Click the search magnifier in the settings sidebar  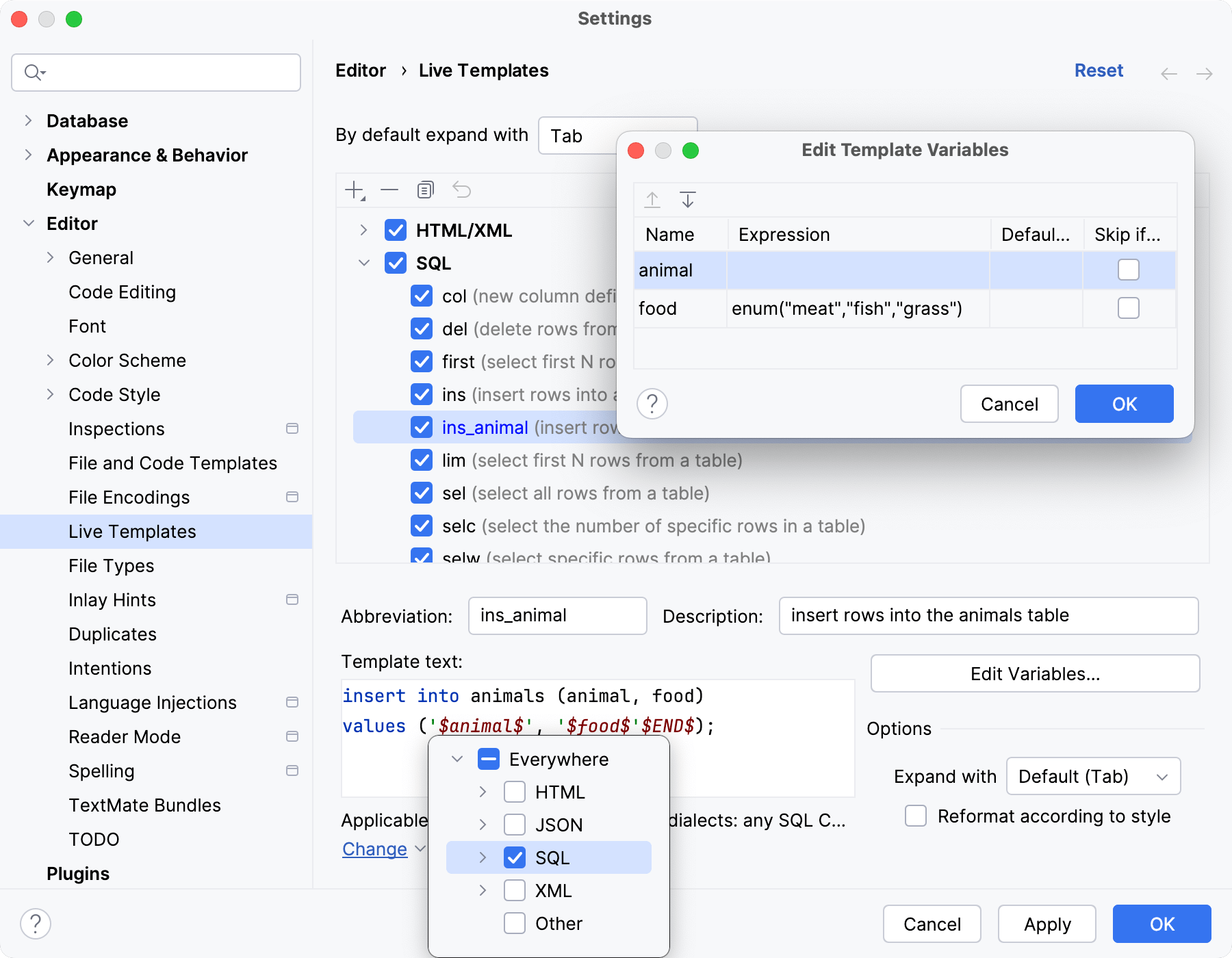34,72
